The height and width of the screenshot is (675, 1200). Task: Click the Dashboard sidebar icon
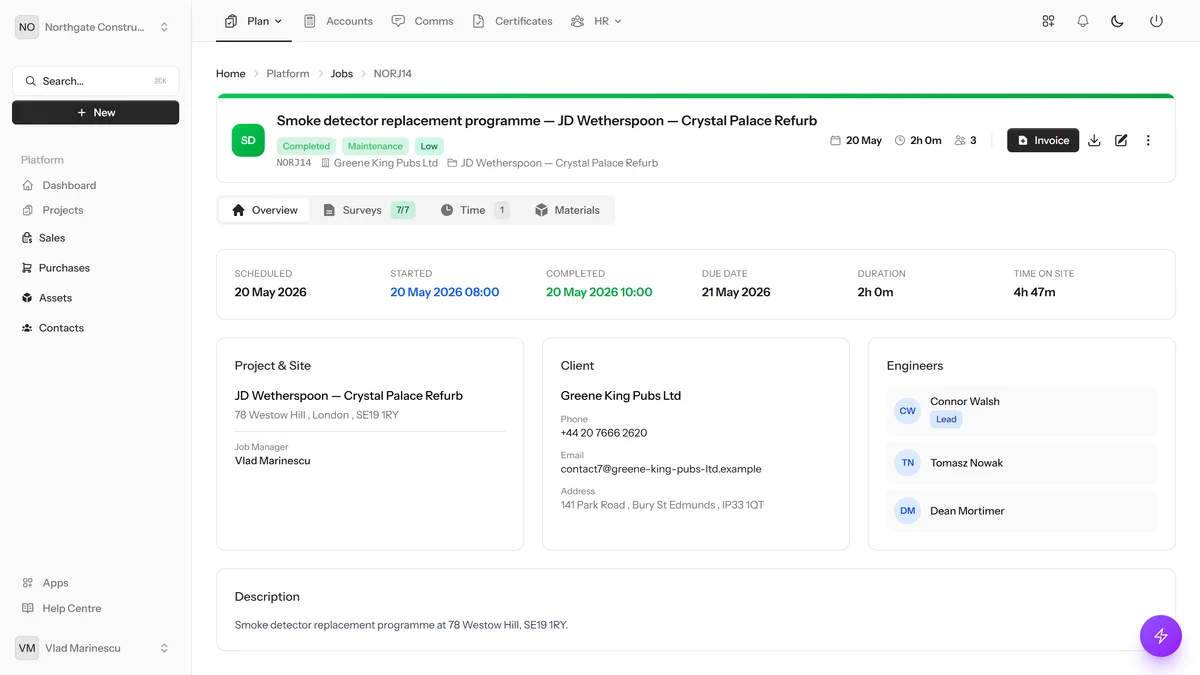(28, 185)
